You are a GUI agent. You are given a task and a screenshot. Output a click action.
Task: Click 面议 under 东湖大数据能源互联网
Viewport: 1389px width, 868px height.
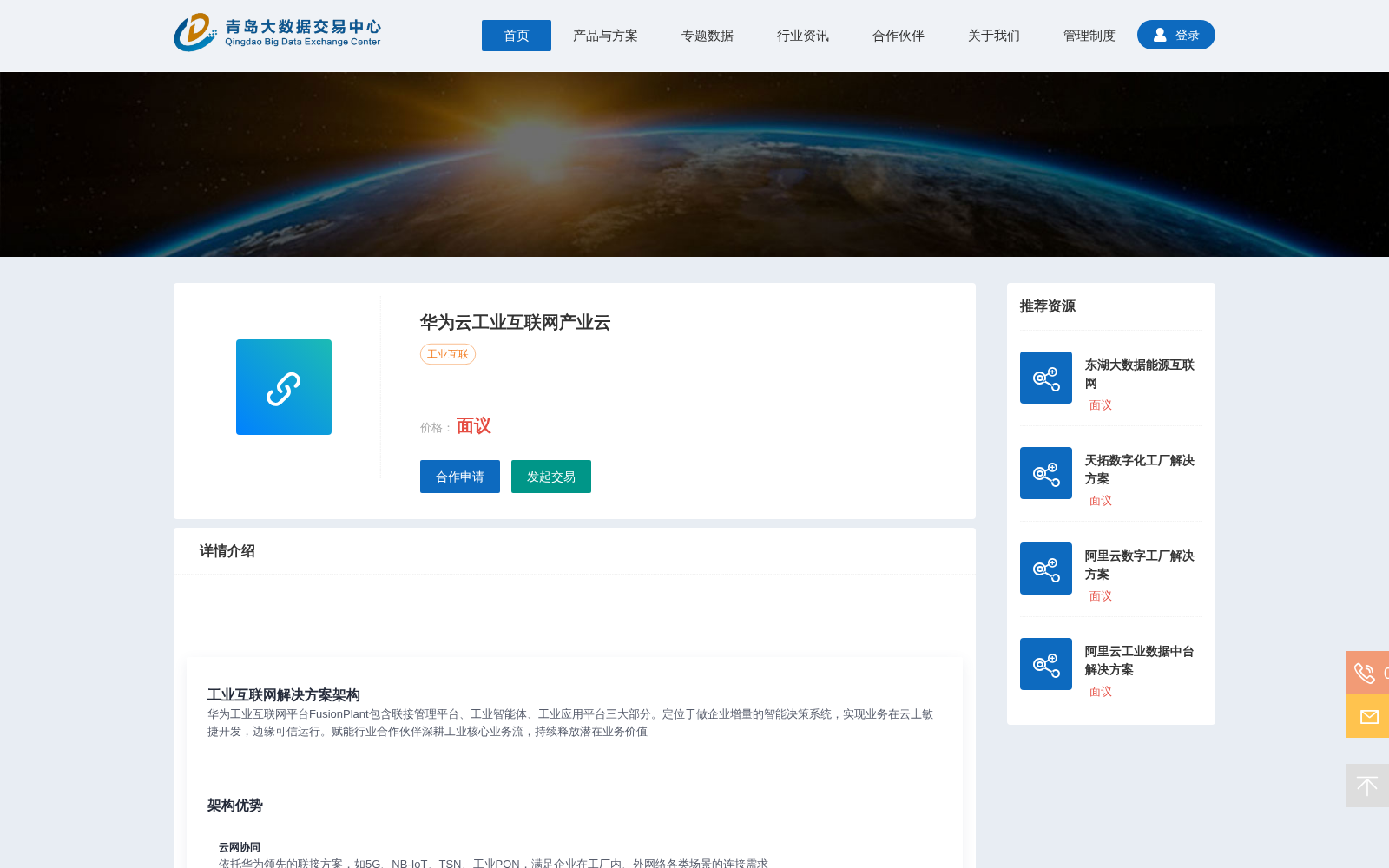[x=1101, y=405]
